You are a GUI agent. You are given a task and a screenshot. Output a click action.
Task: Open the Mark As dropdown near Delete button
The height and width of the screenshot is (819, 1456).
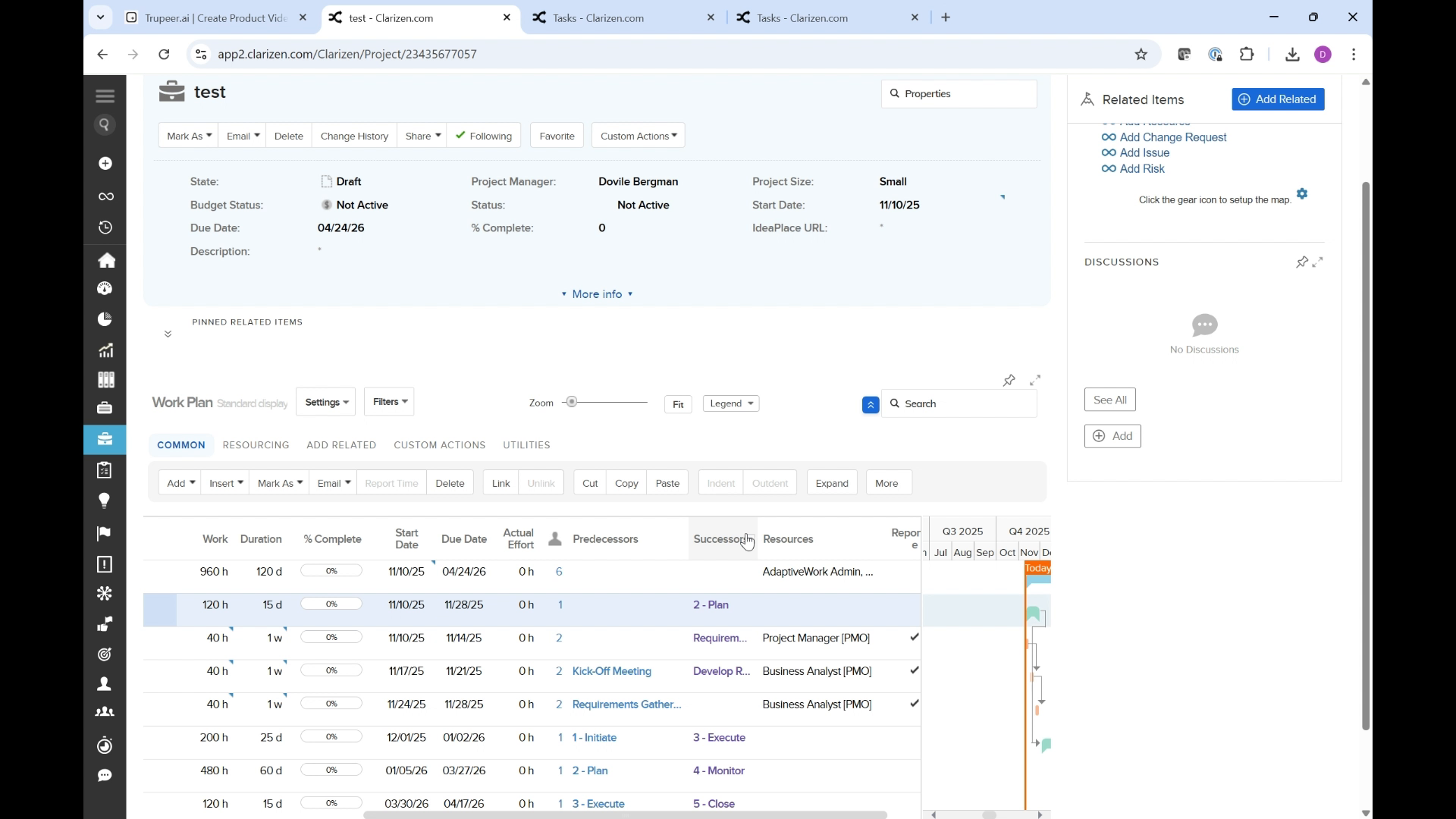[187, 136]
